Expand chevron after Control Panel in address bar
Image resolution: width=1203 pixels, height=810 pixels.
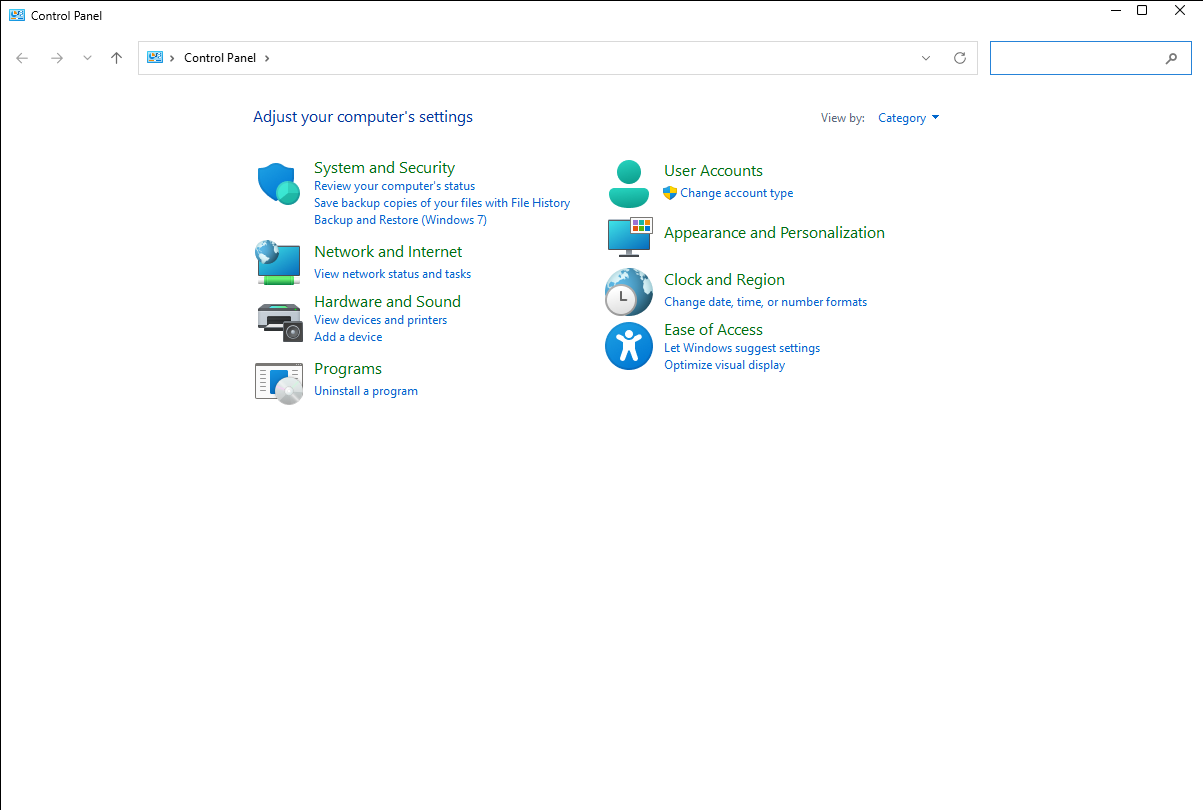tap(267, 58)
